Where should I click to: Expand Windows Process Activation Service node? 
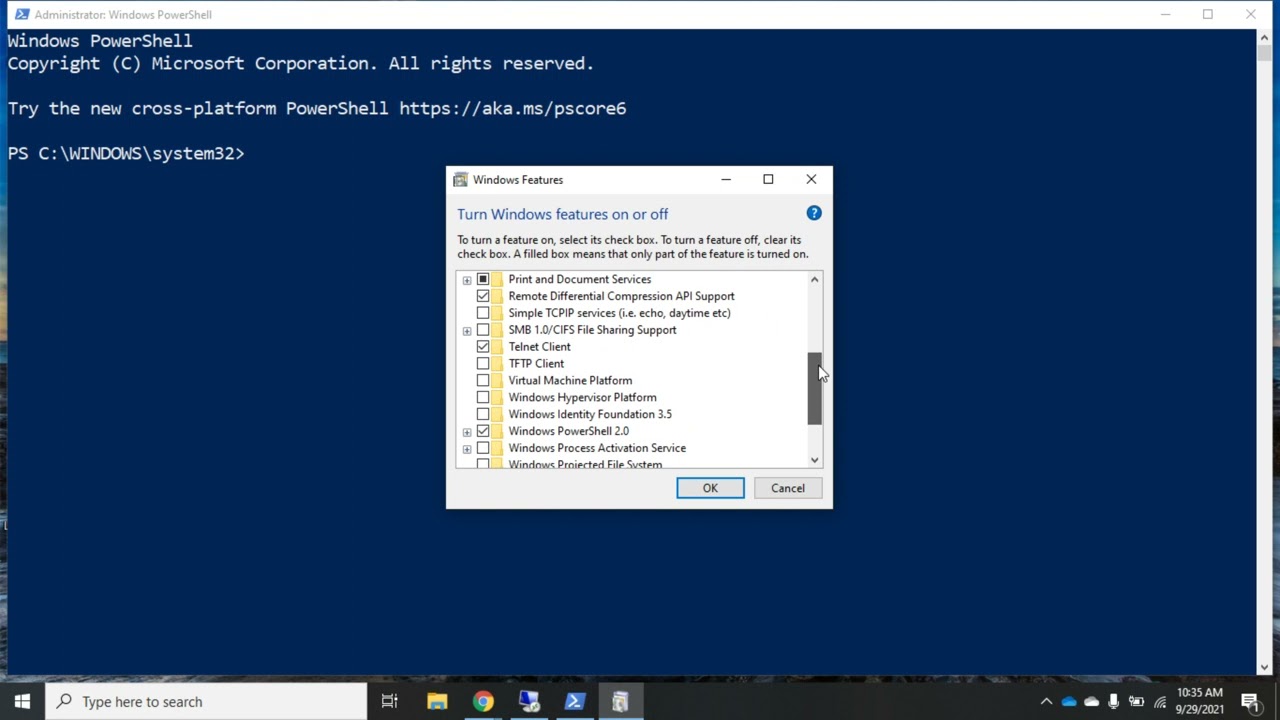coord(467,449)
